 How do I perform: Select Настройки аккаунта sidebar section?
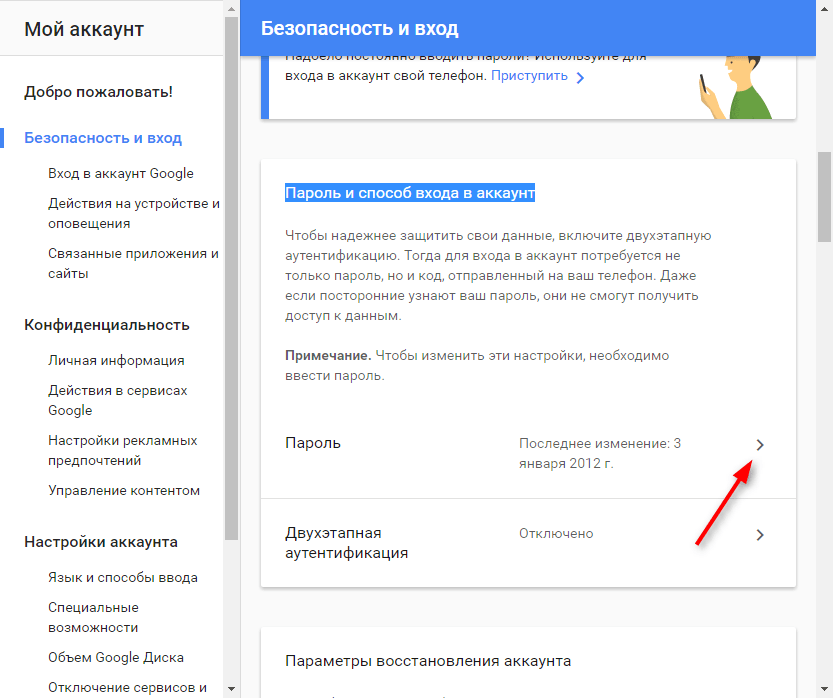point(101,542)
